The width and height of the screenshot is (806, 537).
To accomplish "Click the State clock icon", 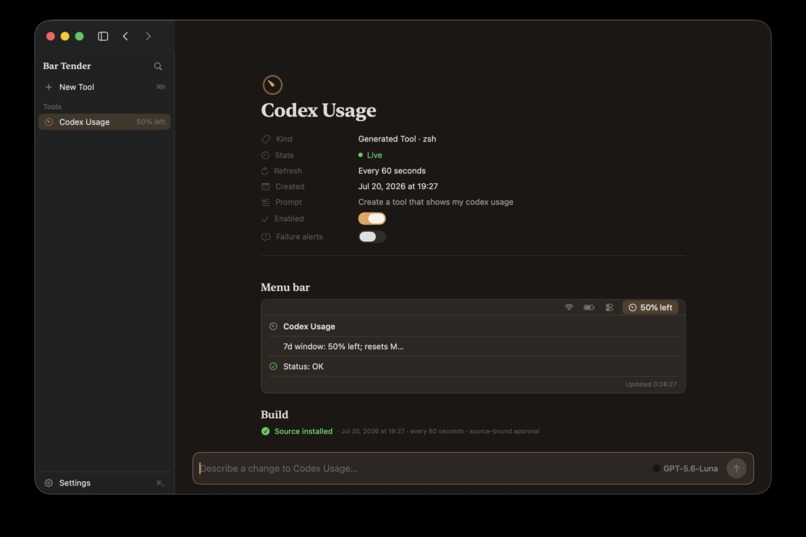I will pos(265,155).
